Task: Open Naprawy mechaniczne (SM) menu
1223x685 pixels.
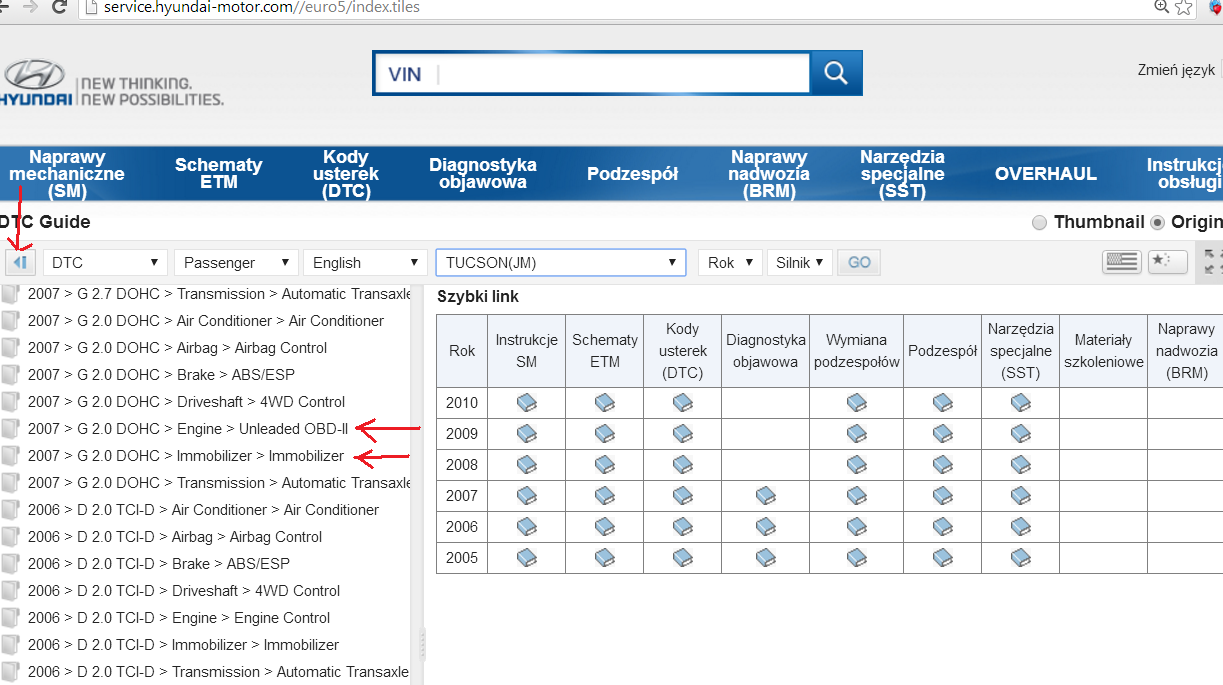Action: 67,173
